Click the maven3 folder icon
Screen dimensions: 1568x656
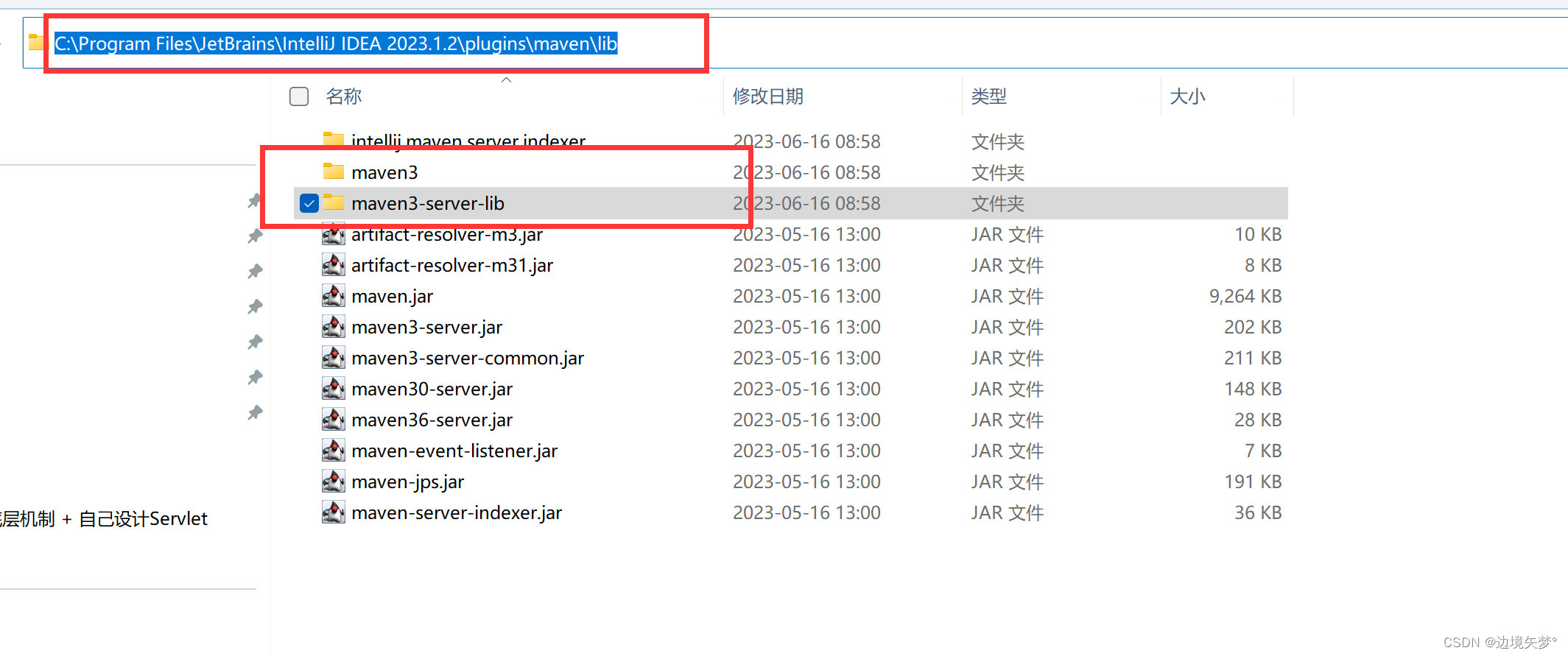[x=334, y=172]
